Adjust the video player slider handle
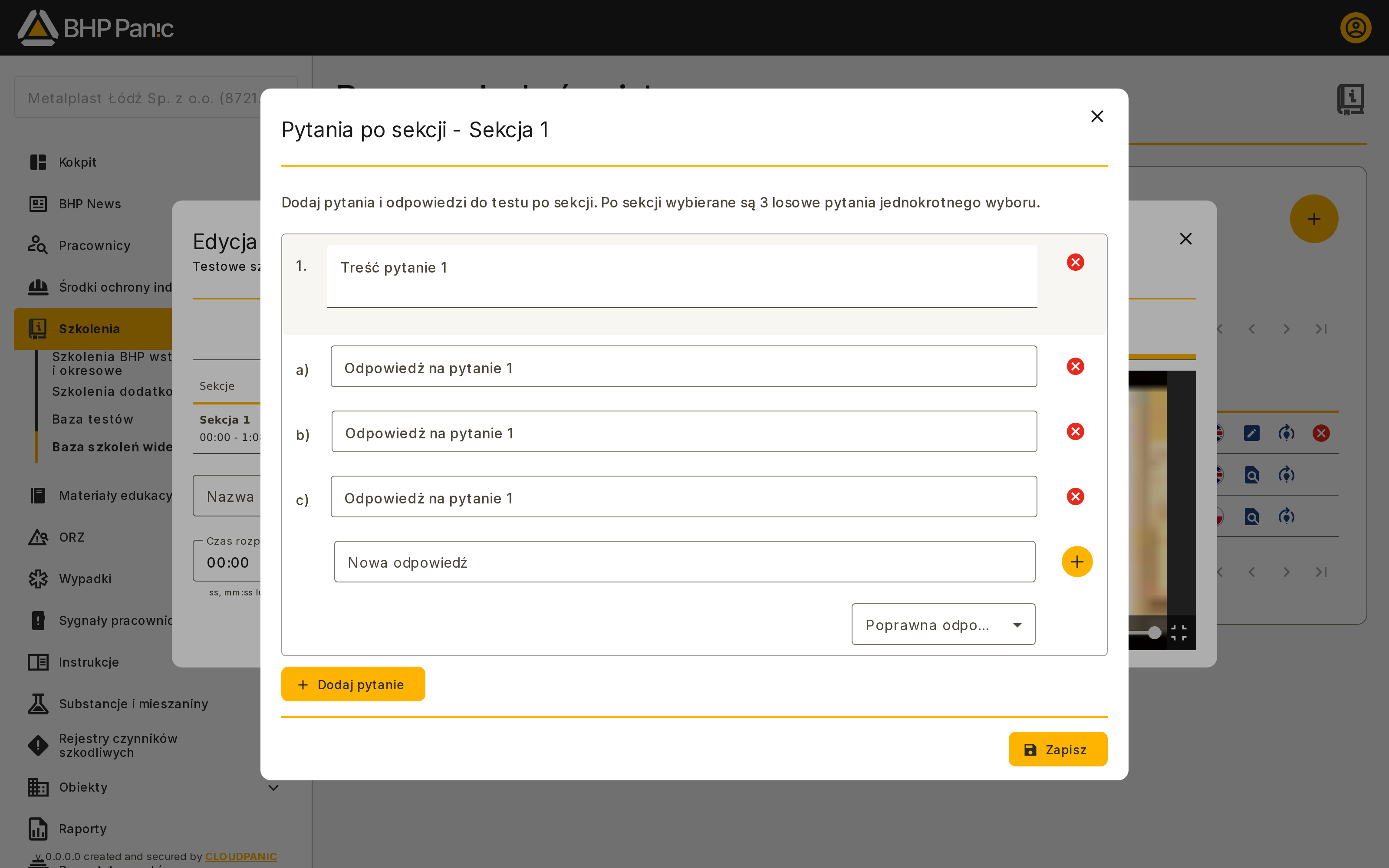Viewport: 1389px width, 868px height. (x=1154, y=633)
